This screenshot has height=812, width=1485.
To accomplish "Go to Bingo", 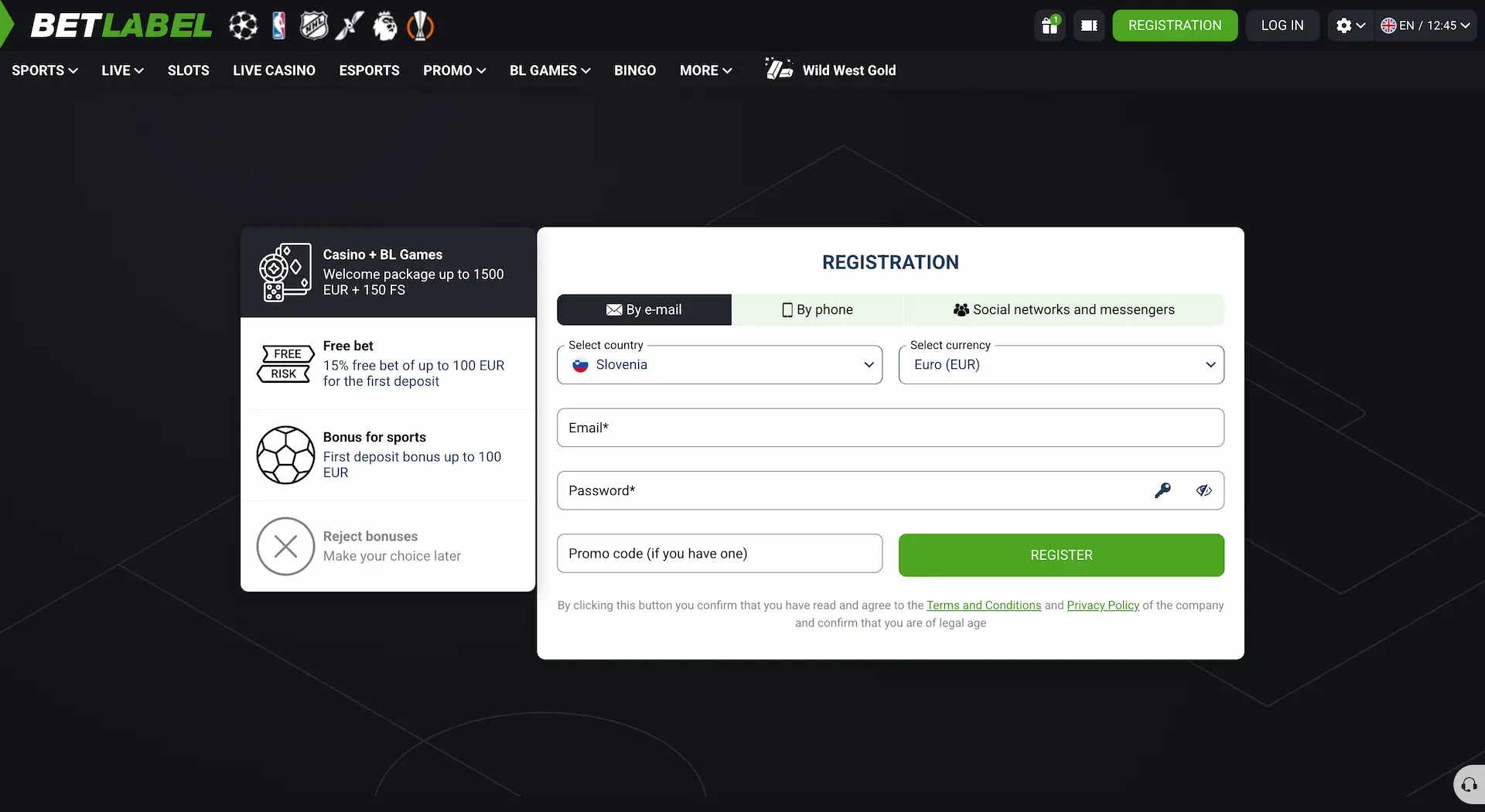I will tap(635, 70).
